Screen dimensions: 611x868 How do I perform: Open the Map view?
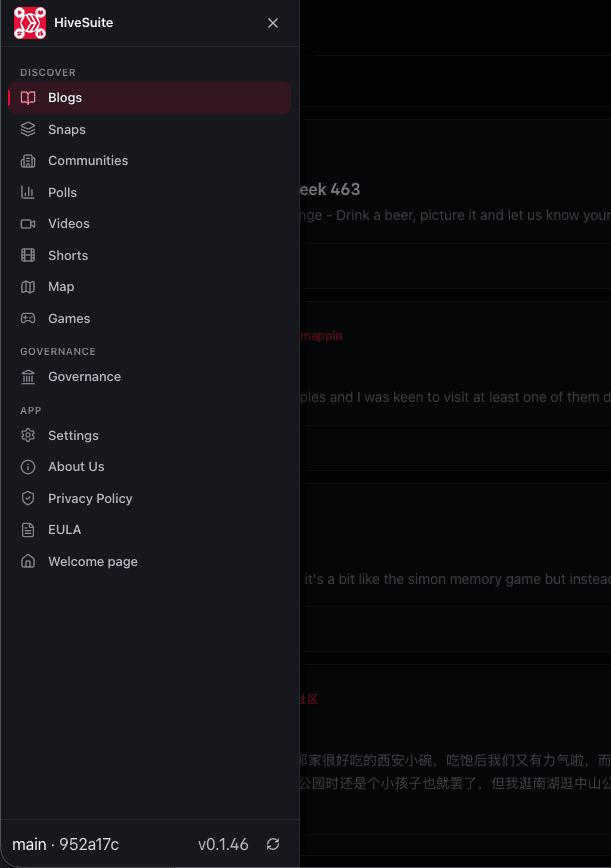pos(149,287)
